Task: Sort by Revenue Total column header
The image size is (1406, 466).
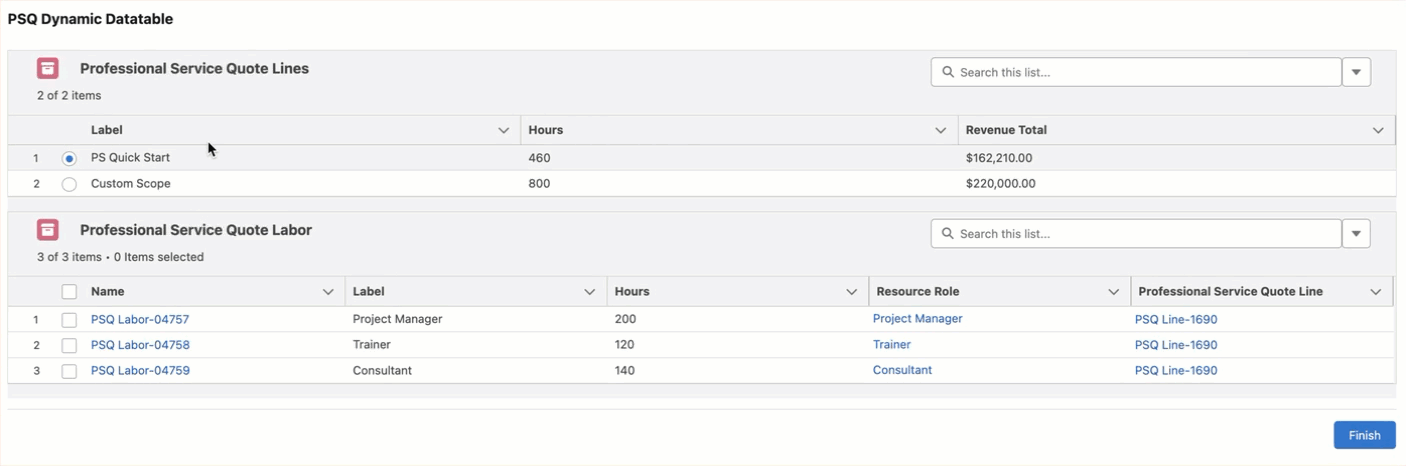Action: coord(1006,130)
